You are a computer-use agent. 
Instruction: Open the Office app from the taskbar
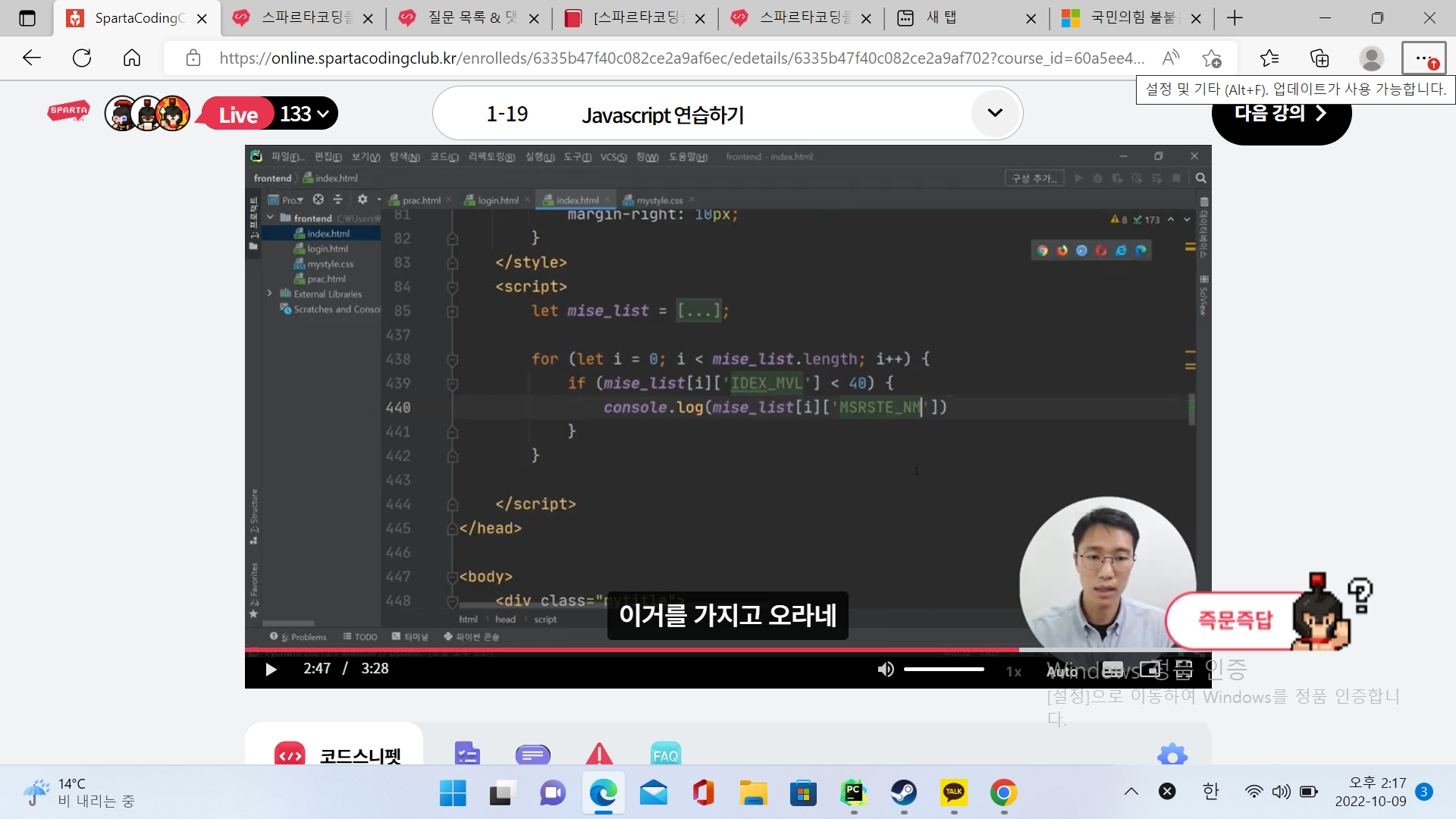coord(704,793)
